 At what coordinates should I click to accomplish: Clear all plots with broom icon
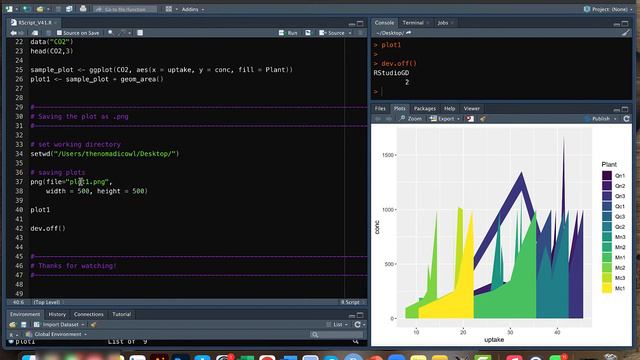tap(483, 119)
